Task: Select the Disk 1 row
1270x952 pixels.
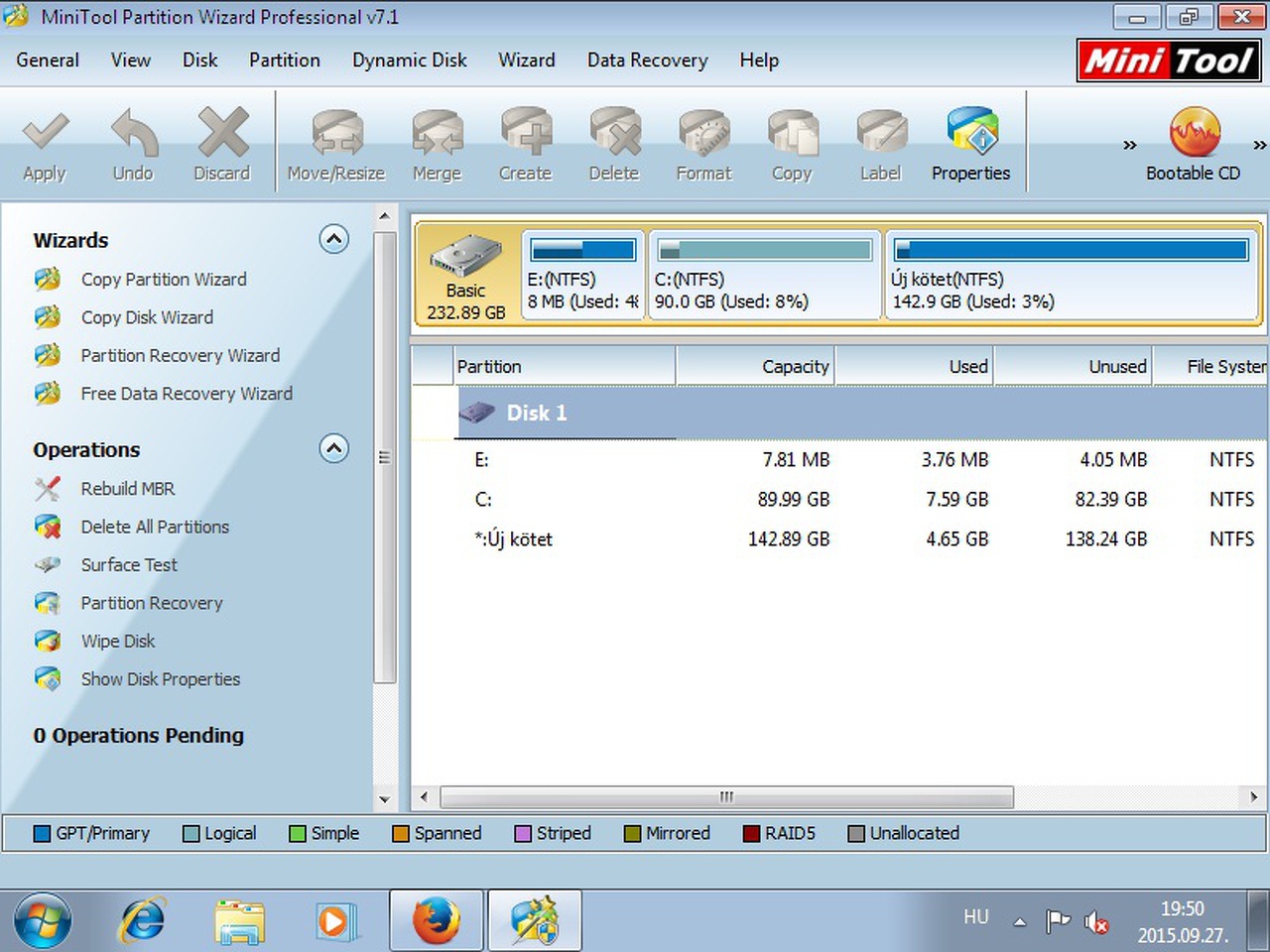Action: 861,413
